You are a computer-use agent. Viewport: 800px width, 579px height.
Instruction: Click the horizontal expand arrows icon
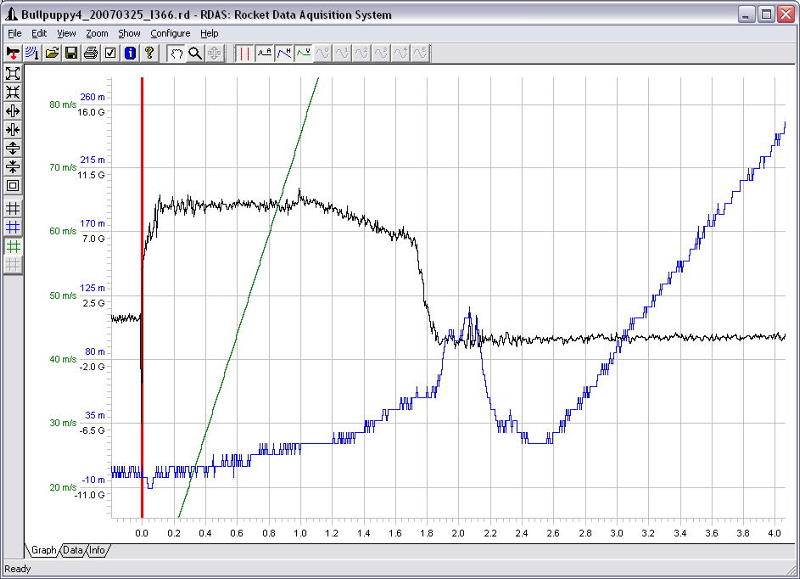(x=13, y=110)
